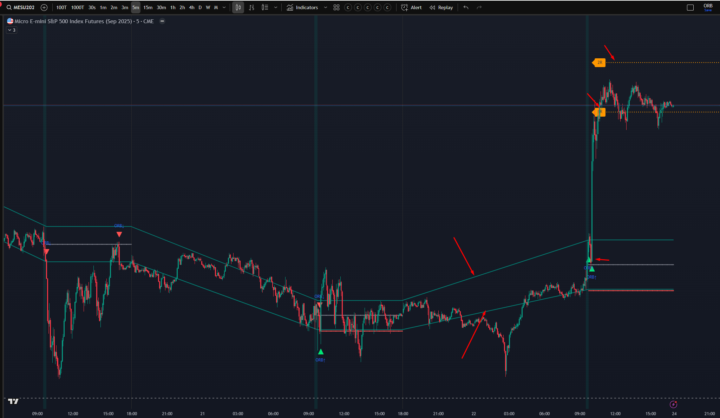The width and height of the screenshot is (720, 418).
Task: Select the D daily interval
Action: (x=199, y=7)
